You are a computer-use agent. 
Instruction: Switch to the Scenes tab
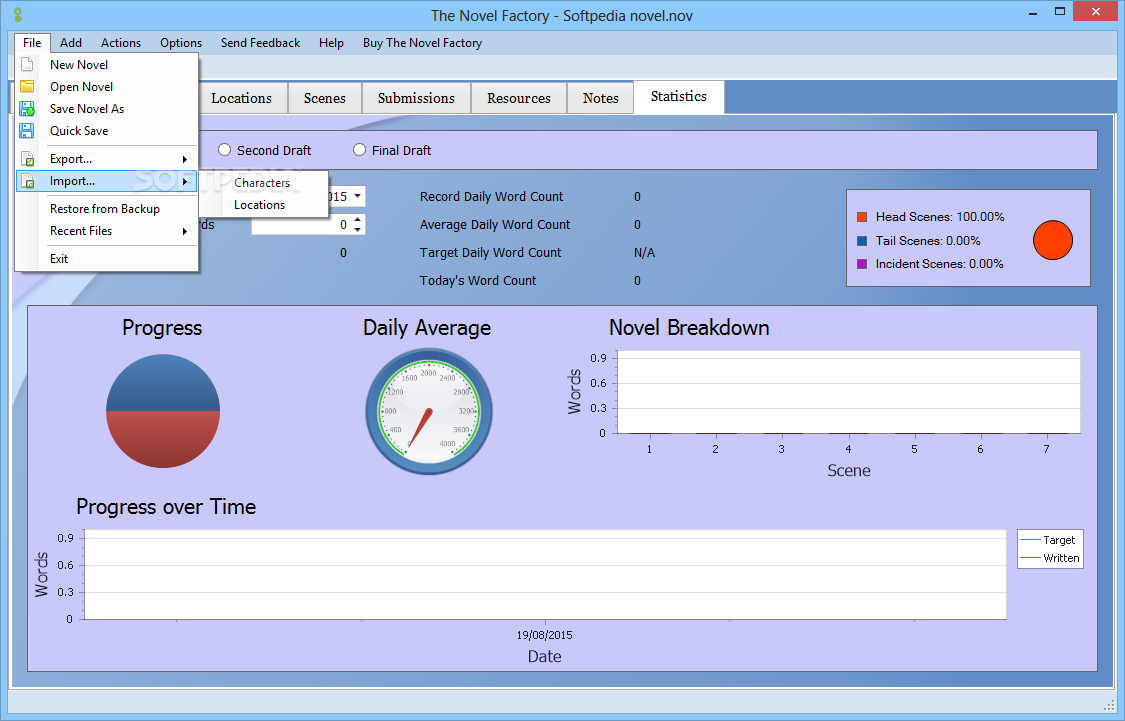tap(324, 98)
